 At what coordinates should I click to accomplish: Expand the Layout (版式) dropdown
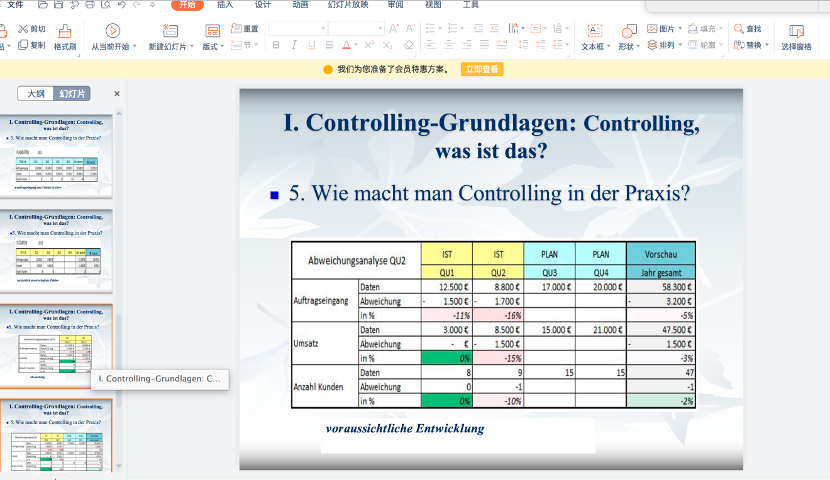pos(212,46)
